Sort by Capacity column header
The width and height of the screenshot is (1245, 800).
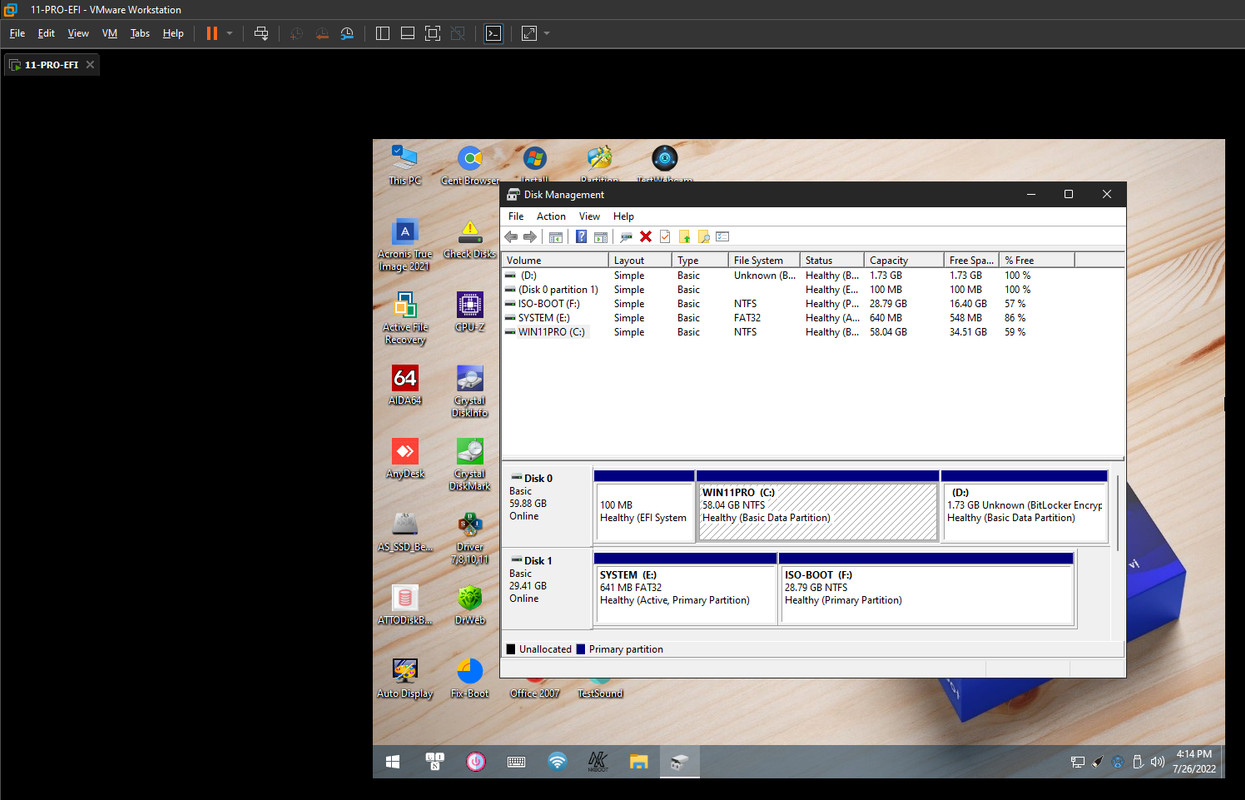(904, 260)
